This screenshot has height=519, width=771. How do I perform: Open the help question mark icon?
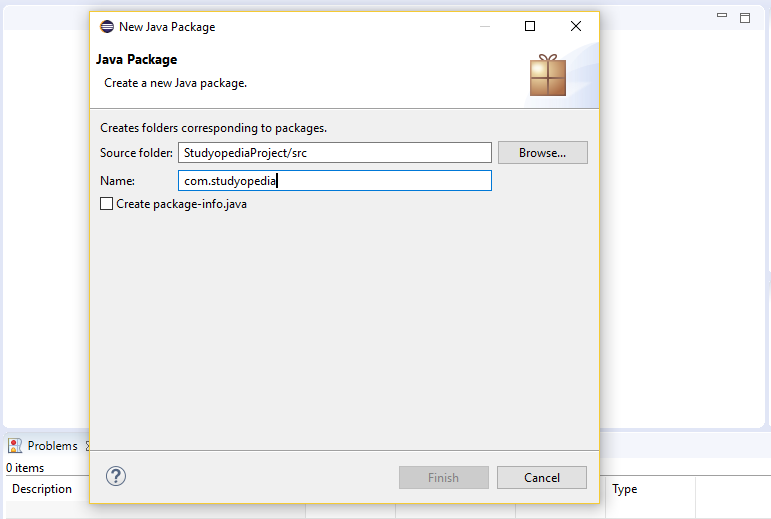[116, 476]
